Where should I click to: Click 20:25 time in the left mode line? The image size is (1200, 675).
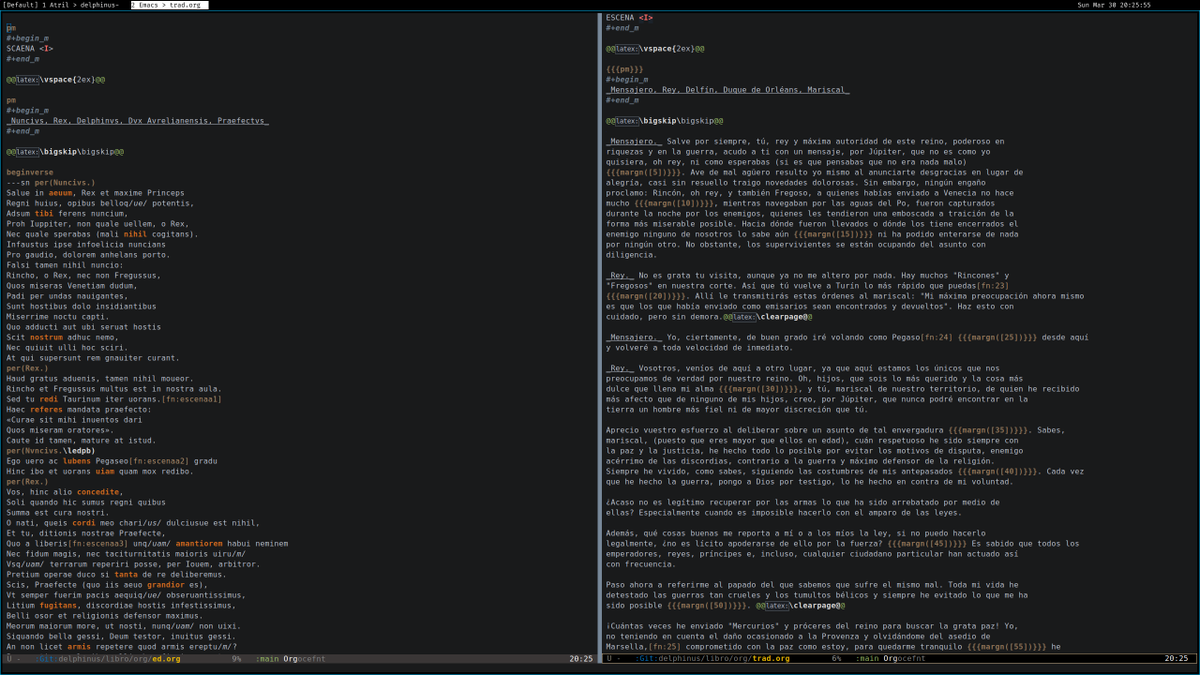pyautogui.click(x=581, y=659)
